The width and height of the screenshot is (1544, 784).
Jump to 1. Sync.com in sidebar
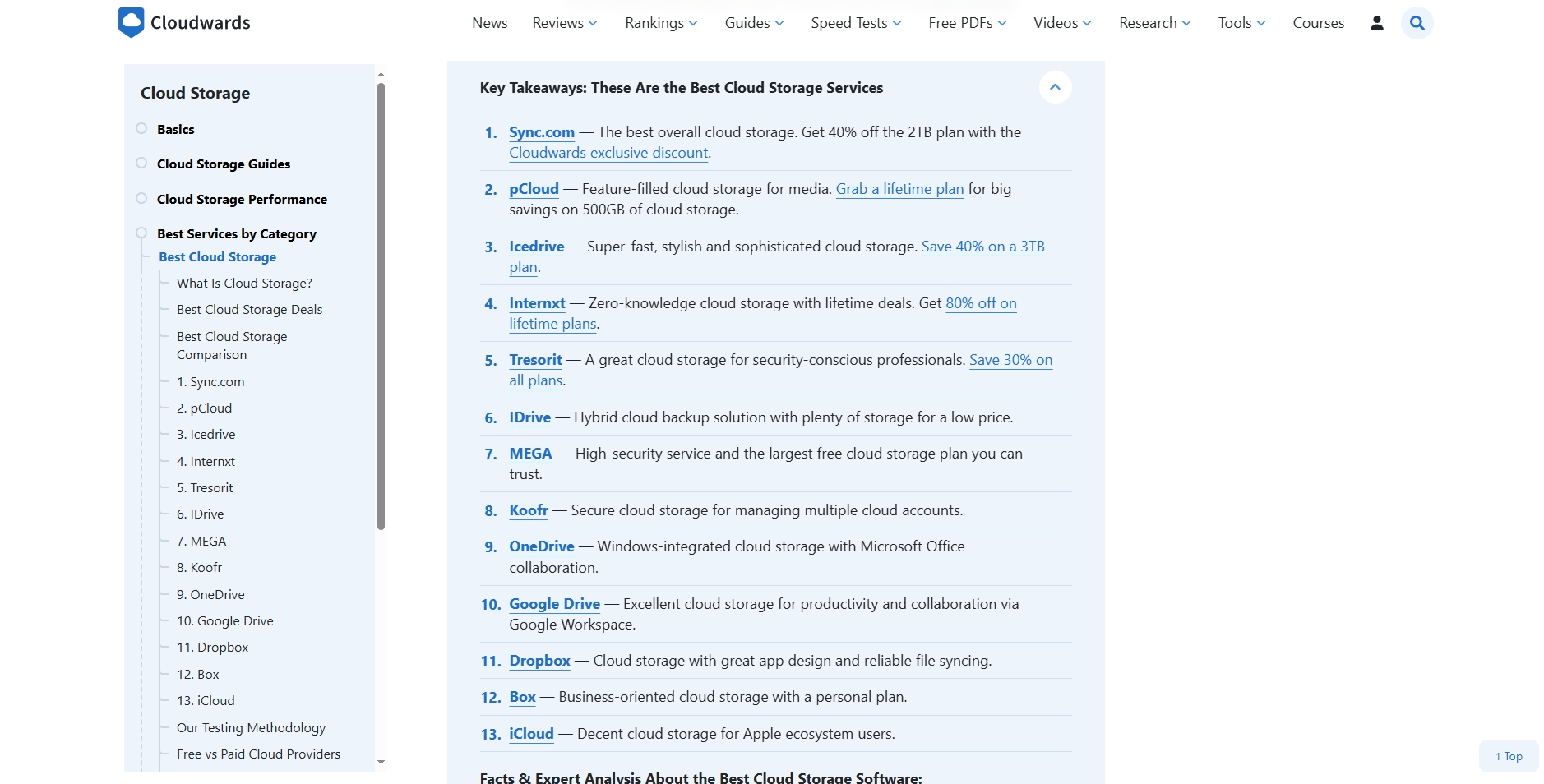tap(210, 381)
